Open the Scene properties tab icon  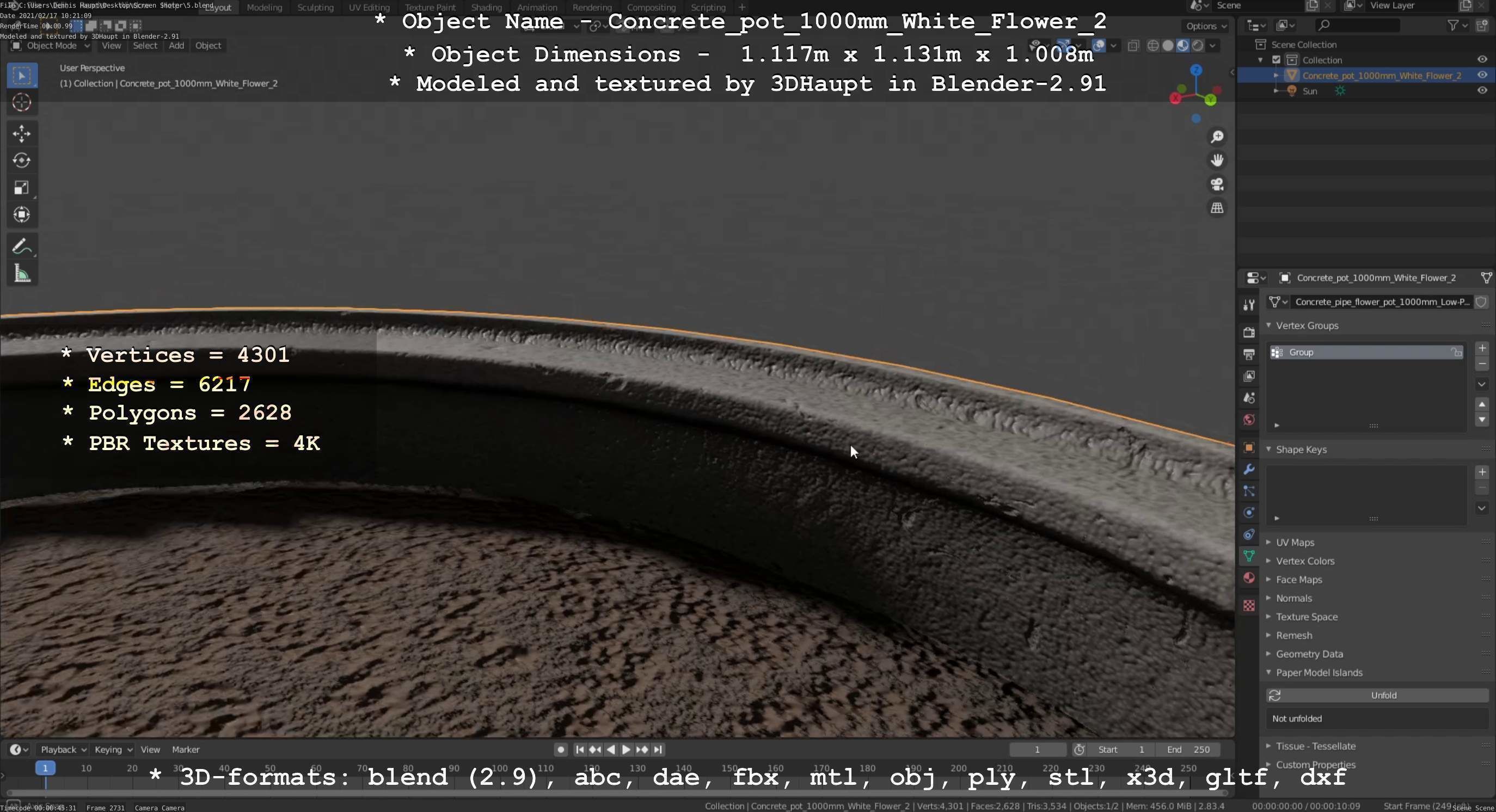[x=1249, y=398]
